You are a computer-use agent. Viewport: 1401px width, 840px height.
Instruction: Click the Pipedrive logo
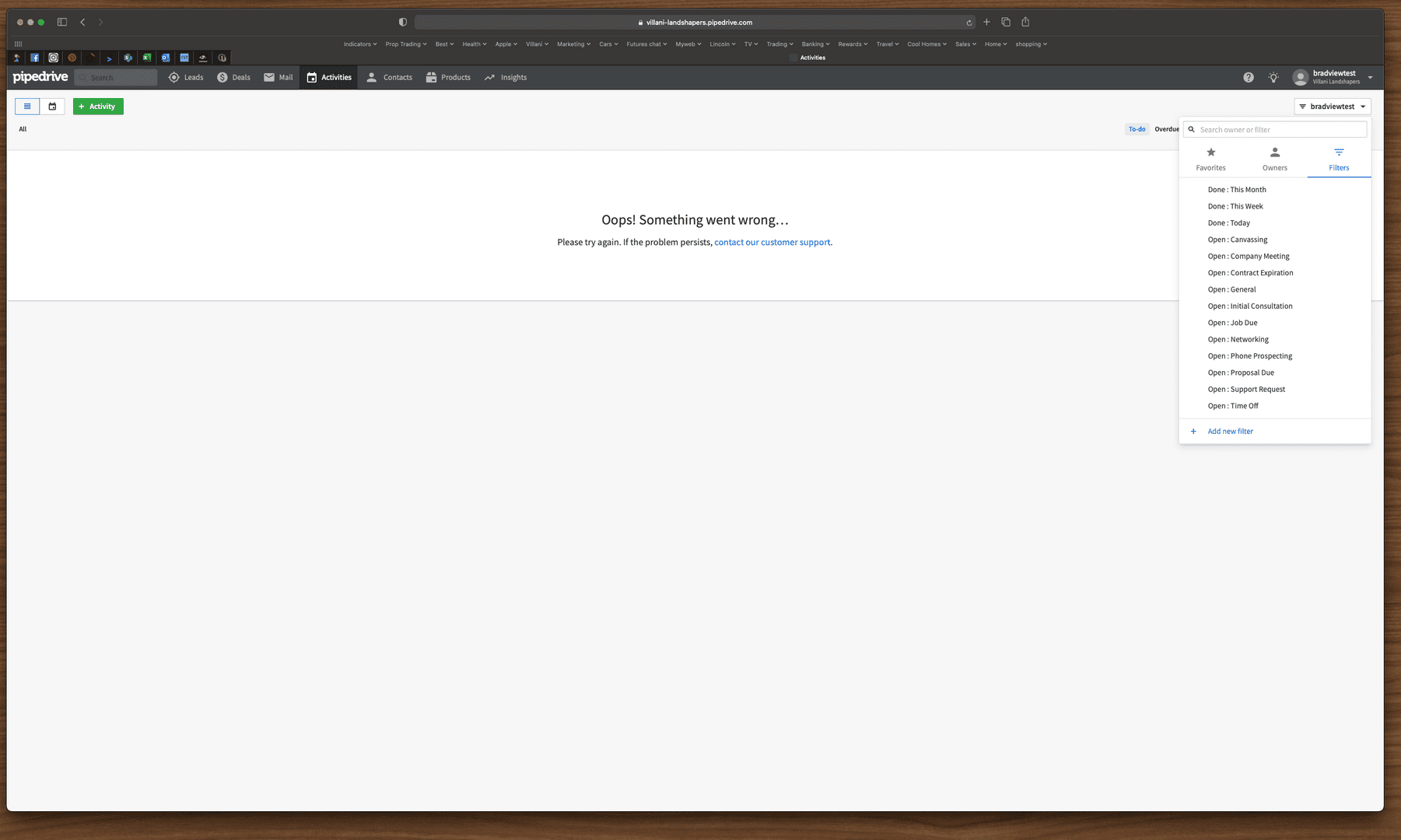pos(40,77)
